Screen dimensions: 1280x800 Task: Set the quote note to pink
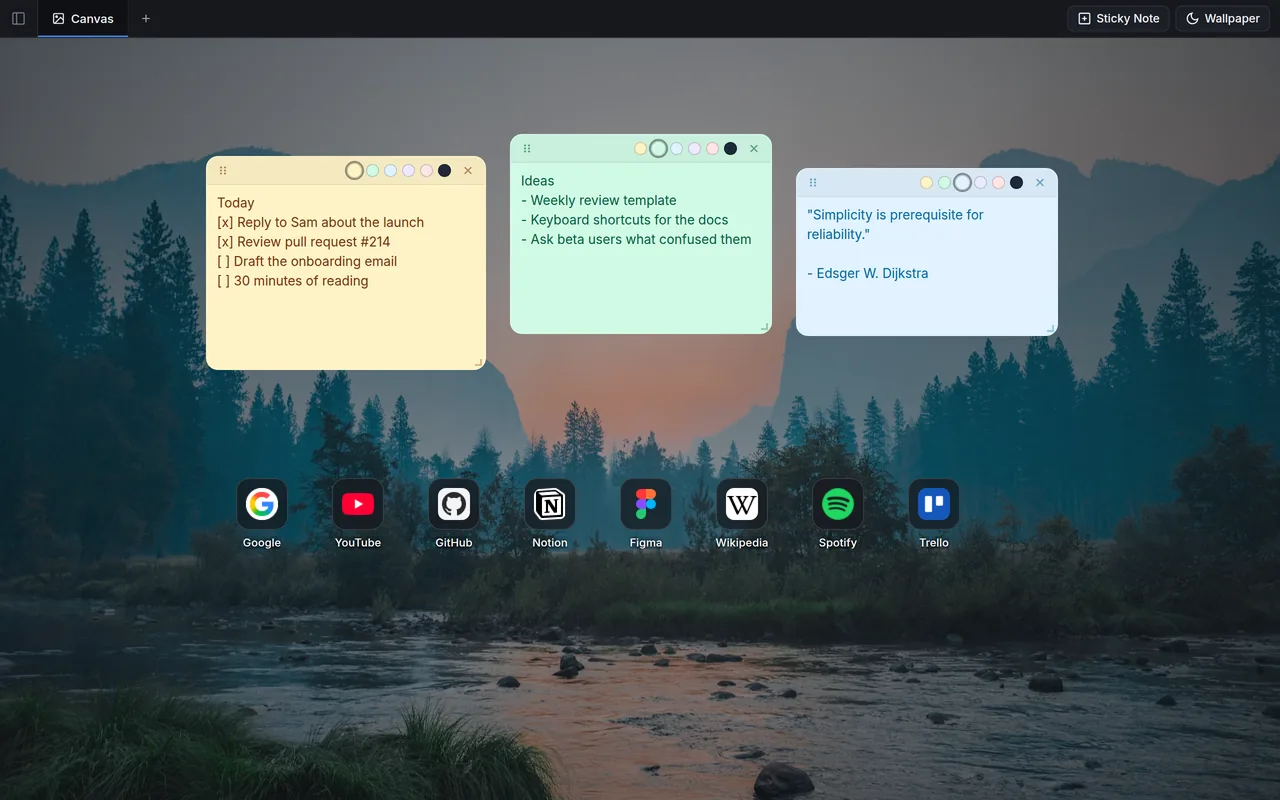tap(999, 183)
